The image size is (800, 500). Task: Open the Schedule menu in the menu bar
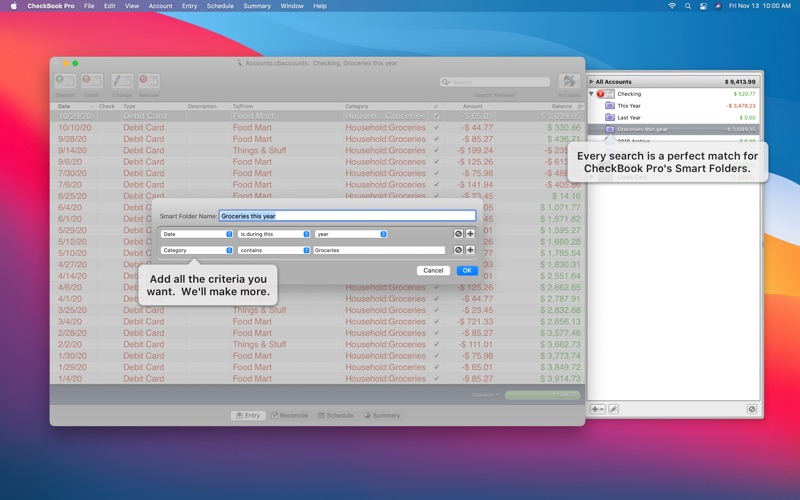tap(220, 6)
